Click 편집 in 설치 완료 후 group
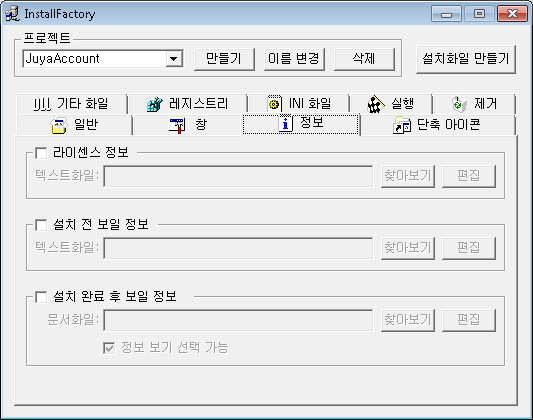The width and height of the screenshot is (533, 420). pyautogui.click(x=469, y=320)
